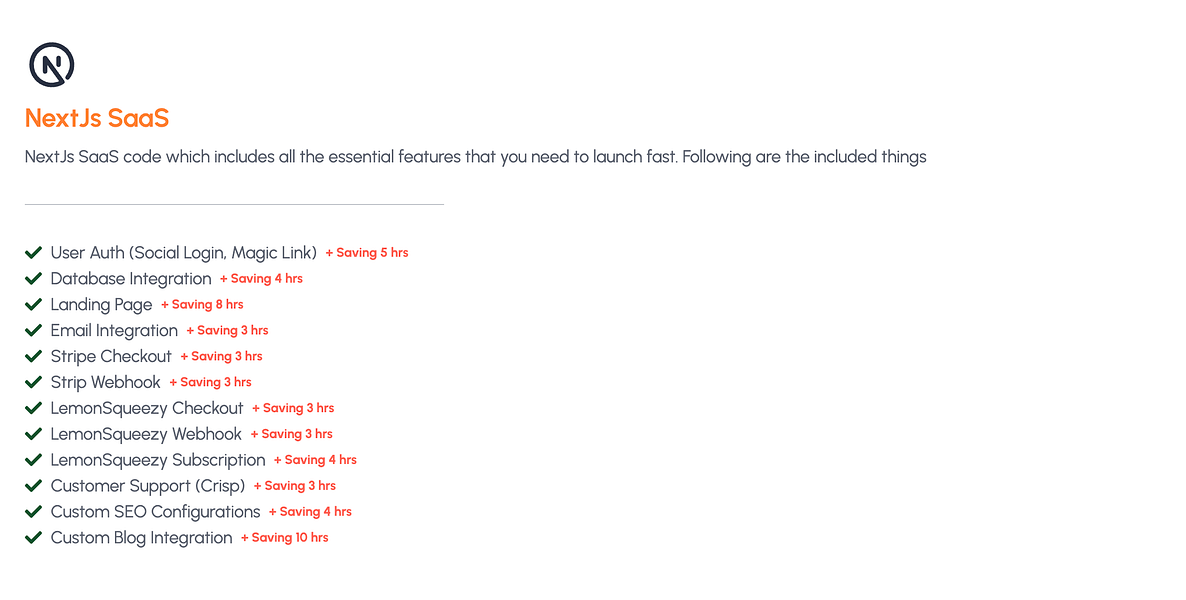The height and width of the screenshot is (600, 1186).
Task: Click checkmark icon beside Email Integration
Action: point(33,331)
